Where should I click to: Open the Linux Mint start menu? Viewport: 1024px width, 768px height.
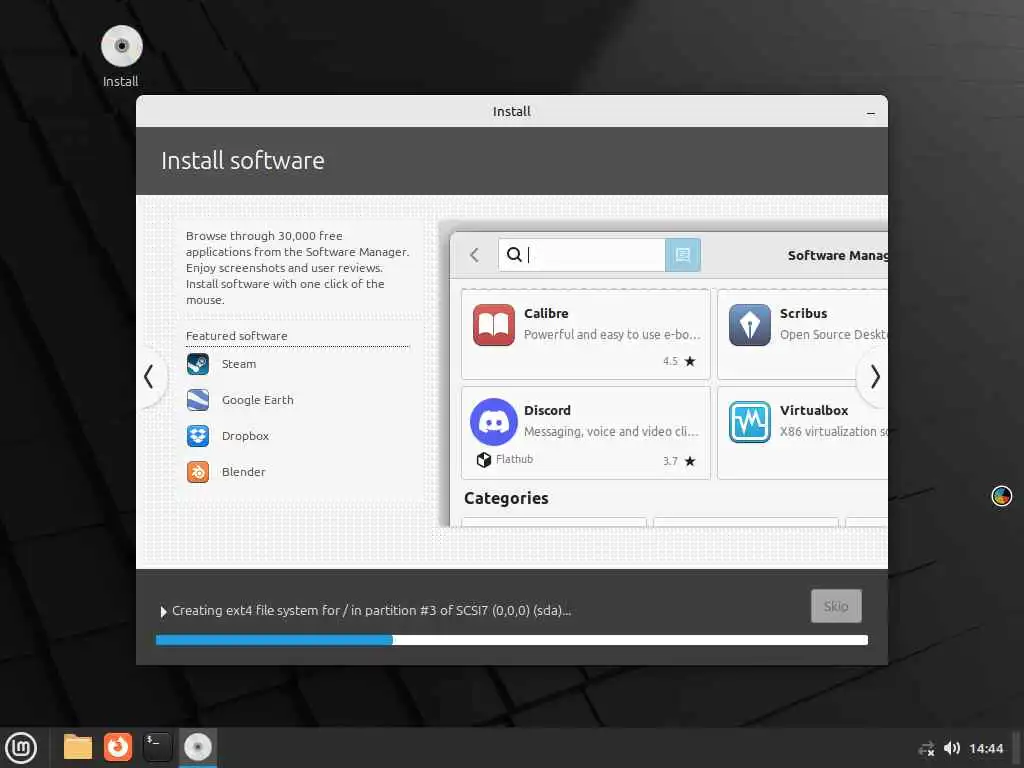pos(21,748)
